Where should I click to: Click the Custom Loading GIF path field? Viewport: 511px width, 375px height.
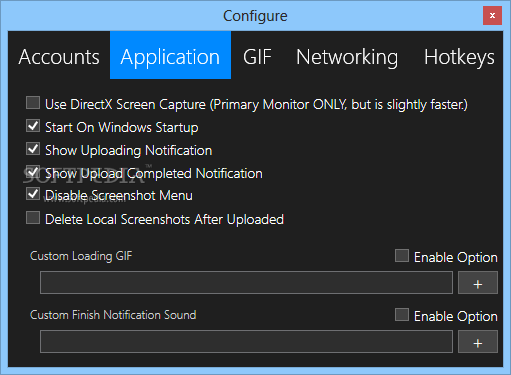point(246,283)
